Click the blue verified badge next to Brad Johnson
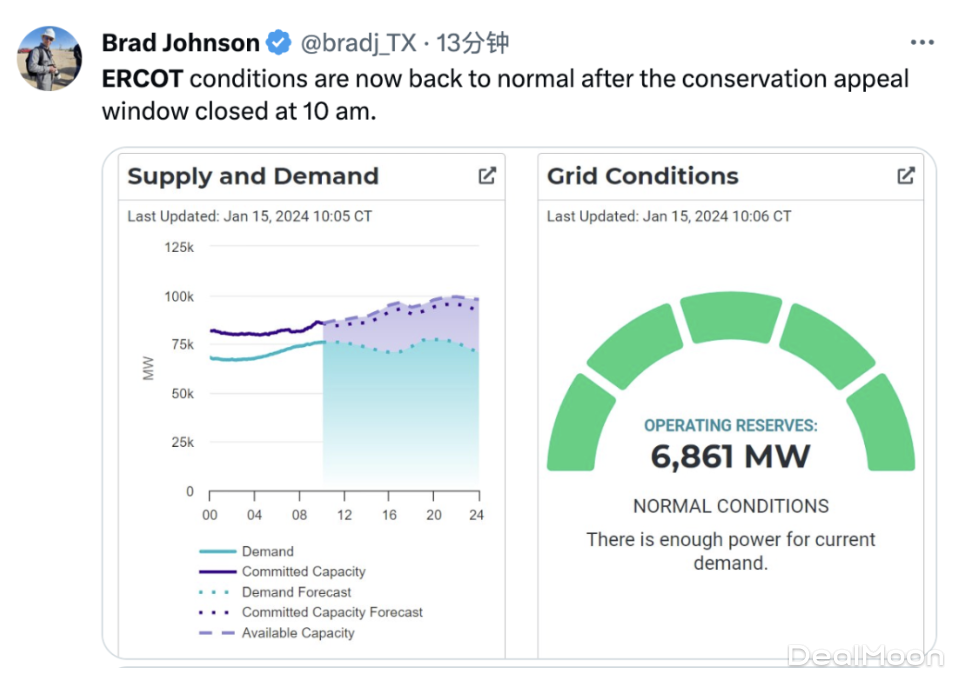The height and width of the screenshot is (680, 958). point(278,43)
